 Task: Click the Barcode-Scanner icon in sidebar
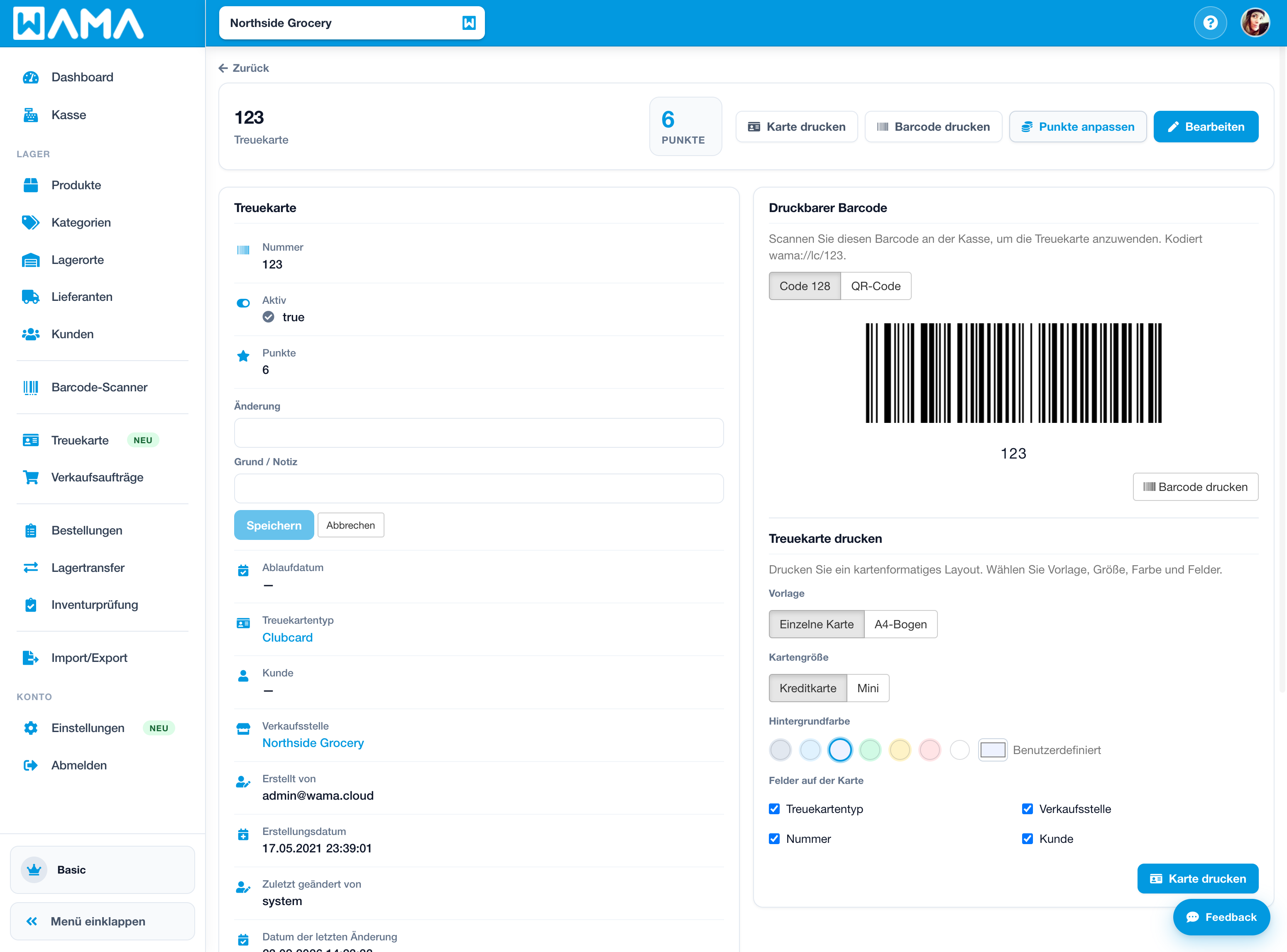pos(31,387)
